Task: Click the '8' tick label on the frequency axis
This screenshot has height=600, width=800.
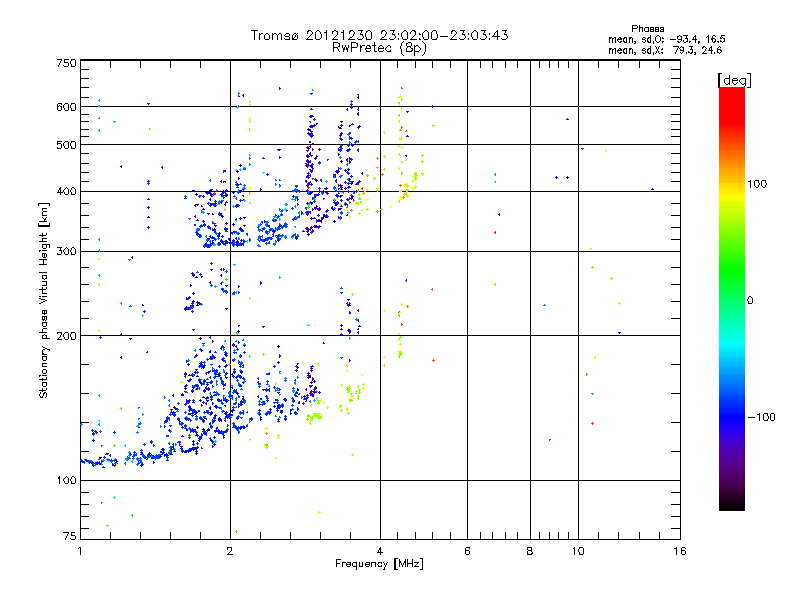Action: coord(530,551)
